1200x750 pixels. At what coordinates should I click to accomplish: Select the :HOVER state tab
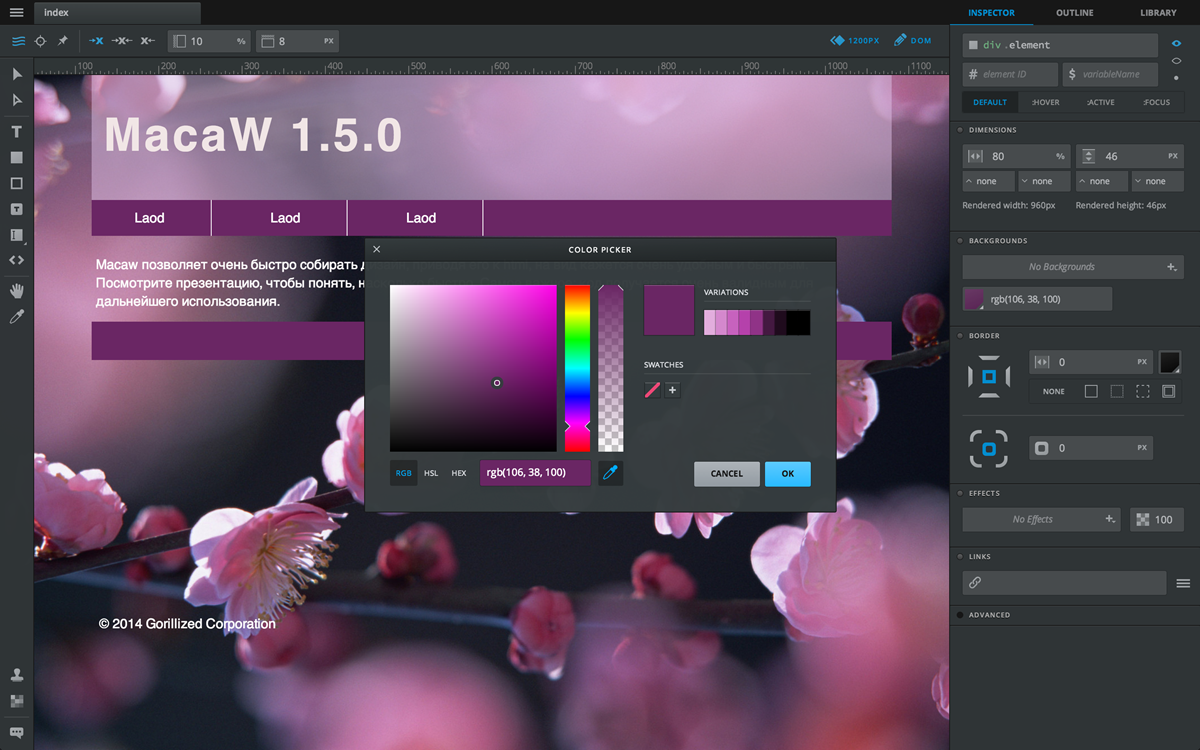click(x=1045, y=102)
